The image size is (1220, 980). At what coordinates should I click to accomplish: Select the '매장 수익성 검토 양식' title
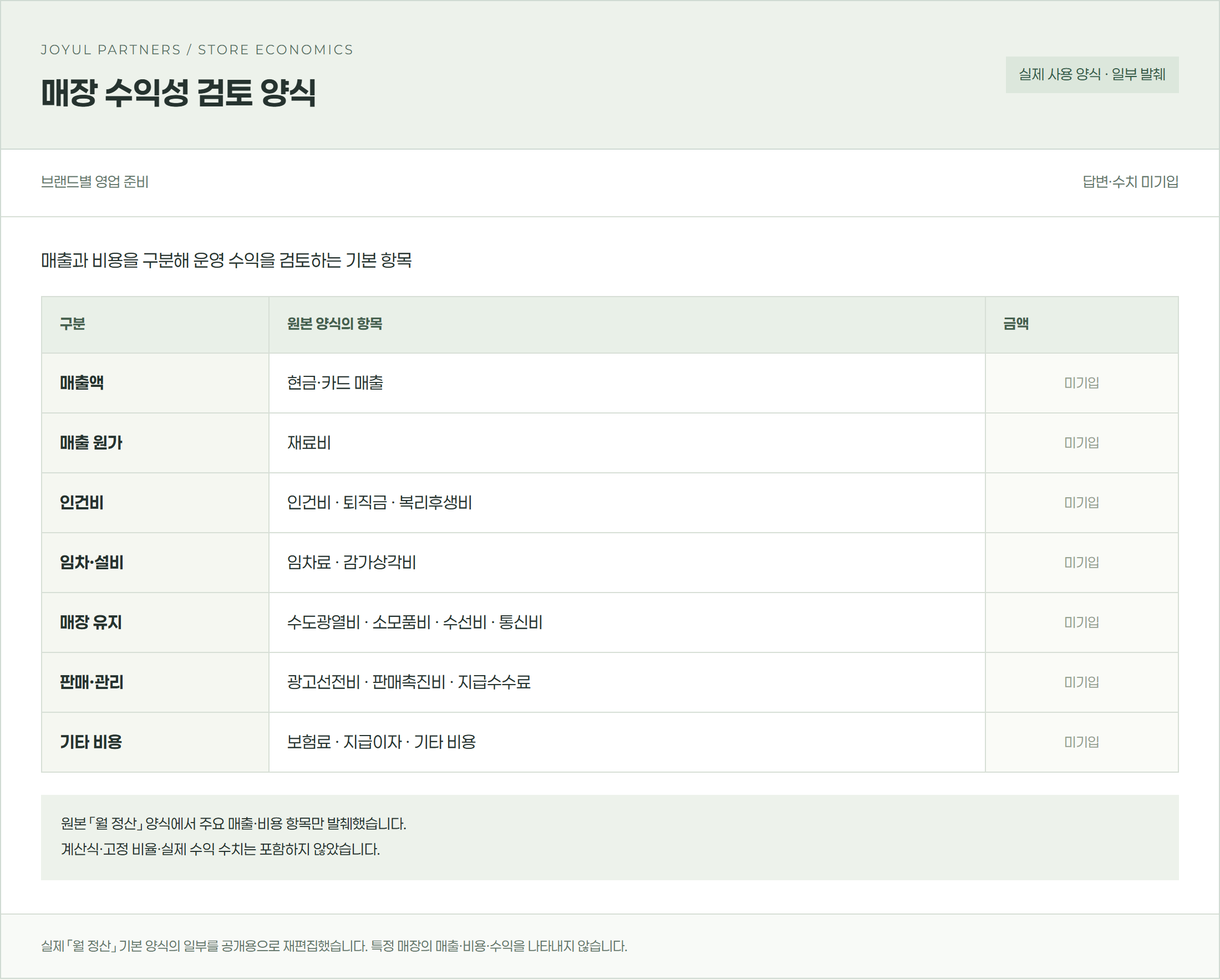(x=178, y=92)
